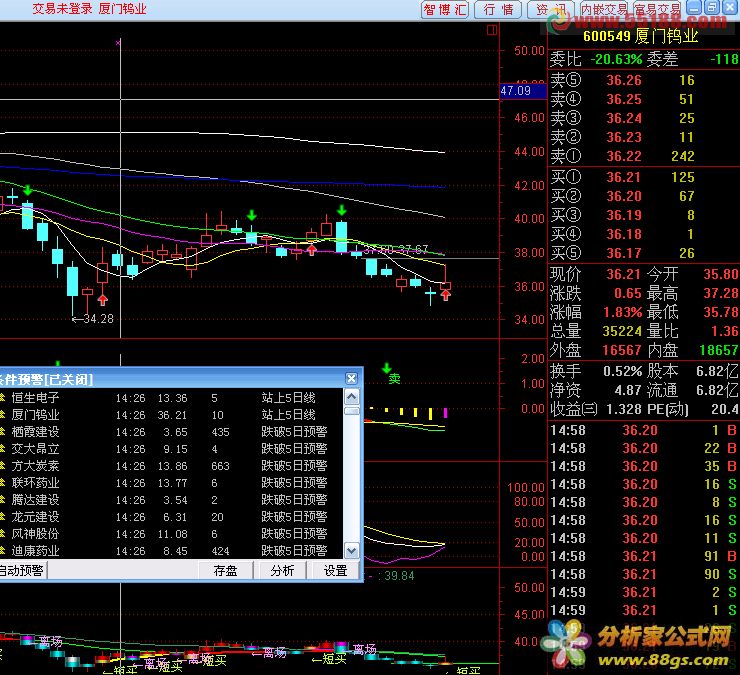The image size is (740, 675).
Task: Click the 卖③ 36.24 order row
Action: pos(644,118)
